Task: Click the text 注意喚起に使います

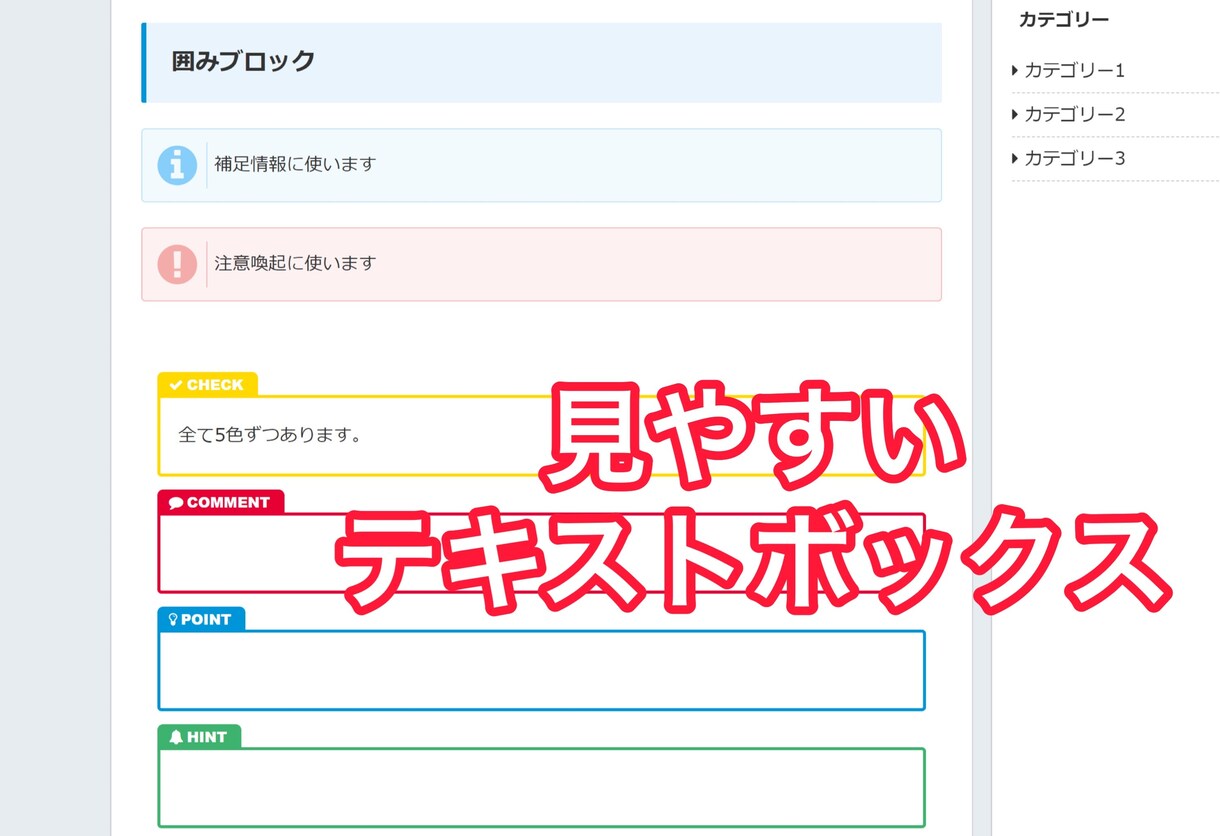Action: [295, 264]
